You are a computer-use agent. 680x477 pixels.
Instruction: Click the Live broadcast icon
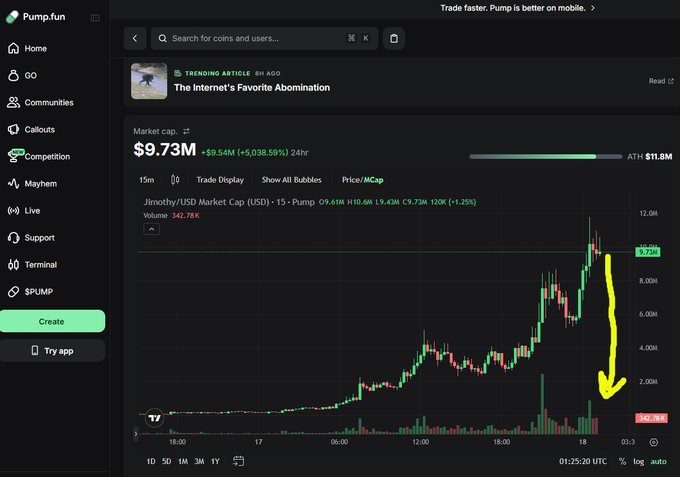pos(13,211)
